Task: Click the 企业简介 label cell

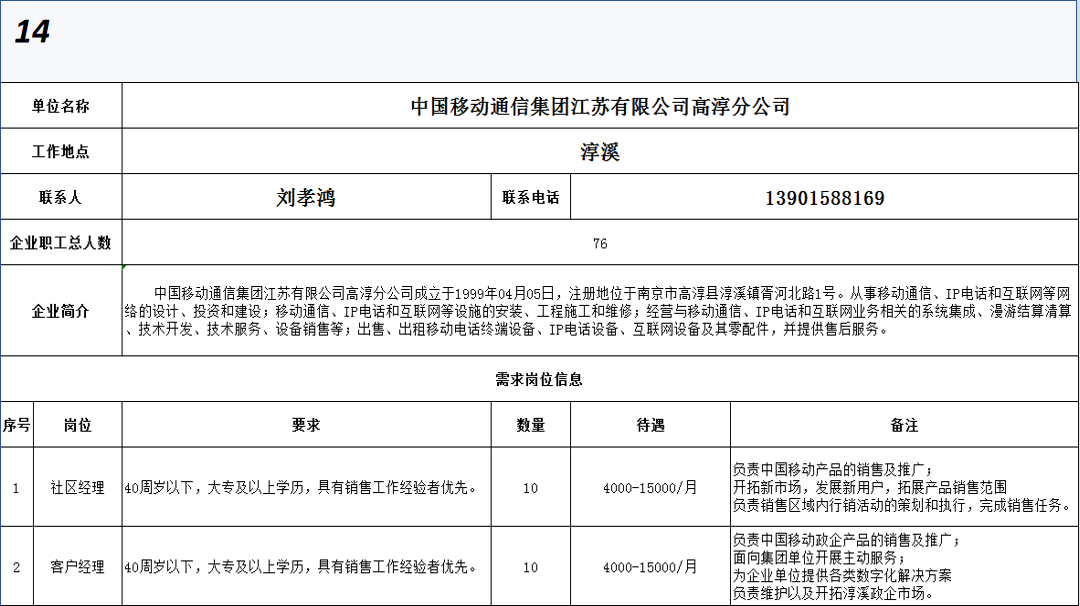Action: (x=61, y=311)
